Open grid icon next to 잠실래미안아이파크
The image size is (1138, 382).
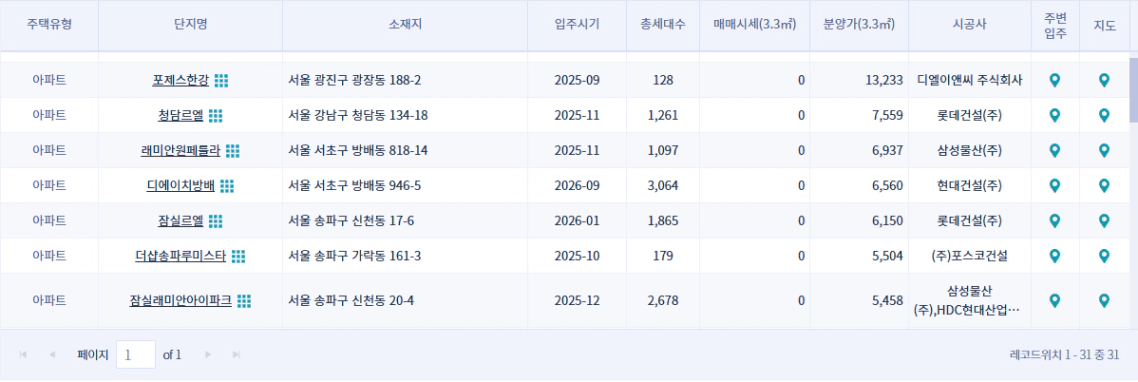tap(245, 301)
